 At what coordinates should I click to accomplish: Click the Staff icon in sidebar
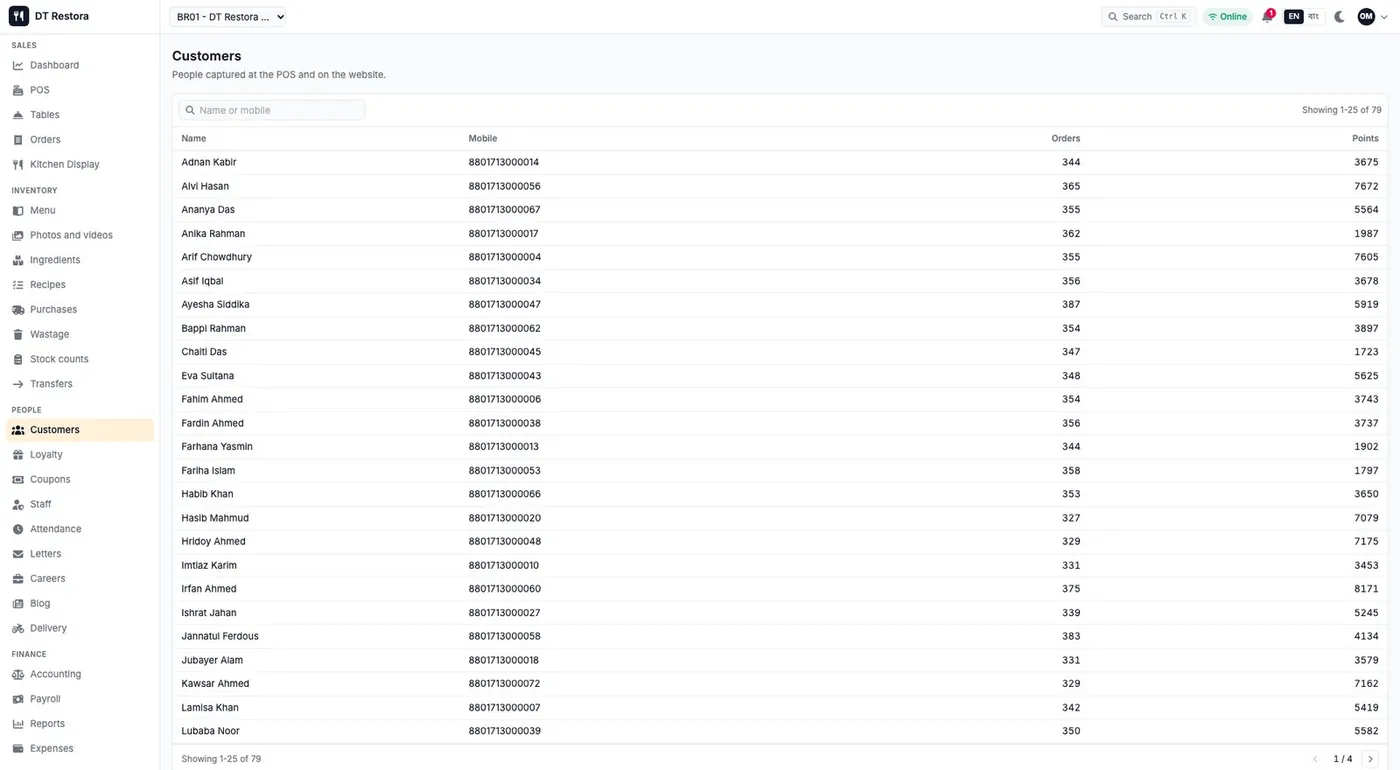tap(18, 504)
